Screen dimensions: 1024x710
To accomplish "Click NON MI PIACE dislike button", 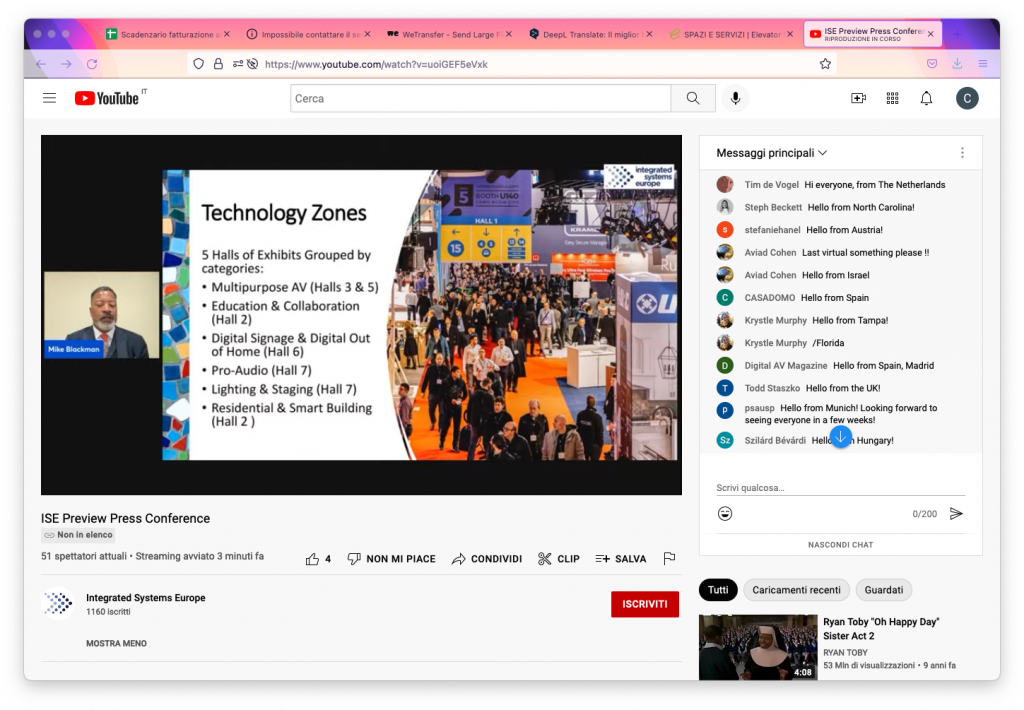I will 391,559.
